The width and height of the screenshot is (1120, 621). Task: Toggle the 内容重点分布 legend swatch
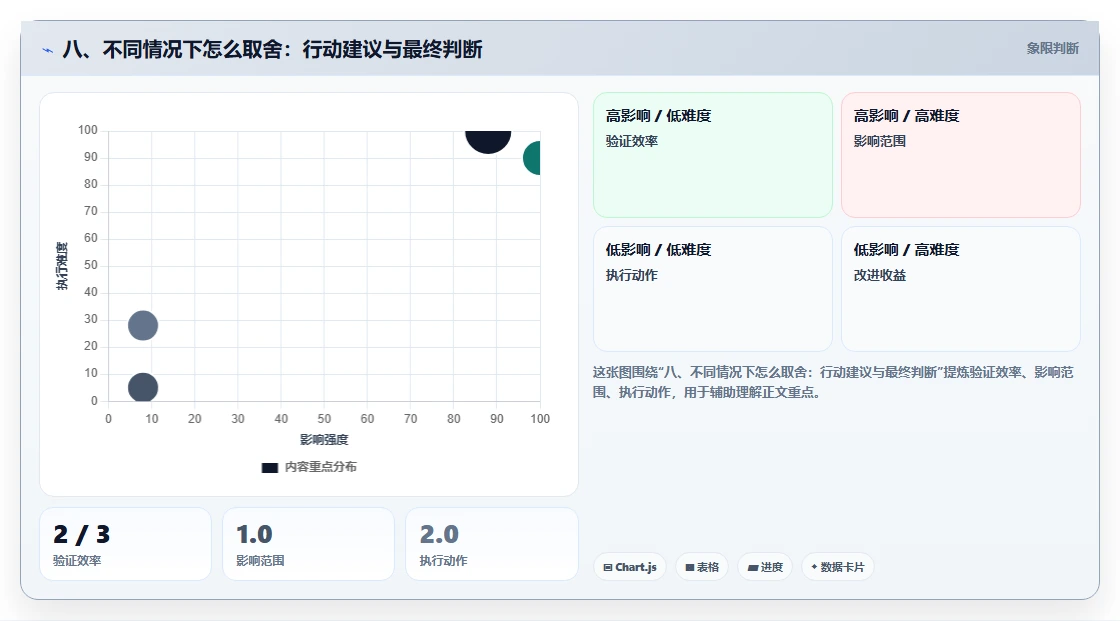(x=269, y=467)
